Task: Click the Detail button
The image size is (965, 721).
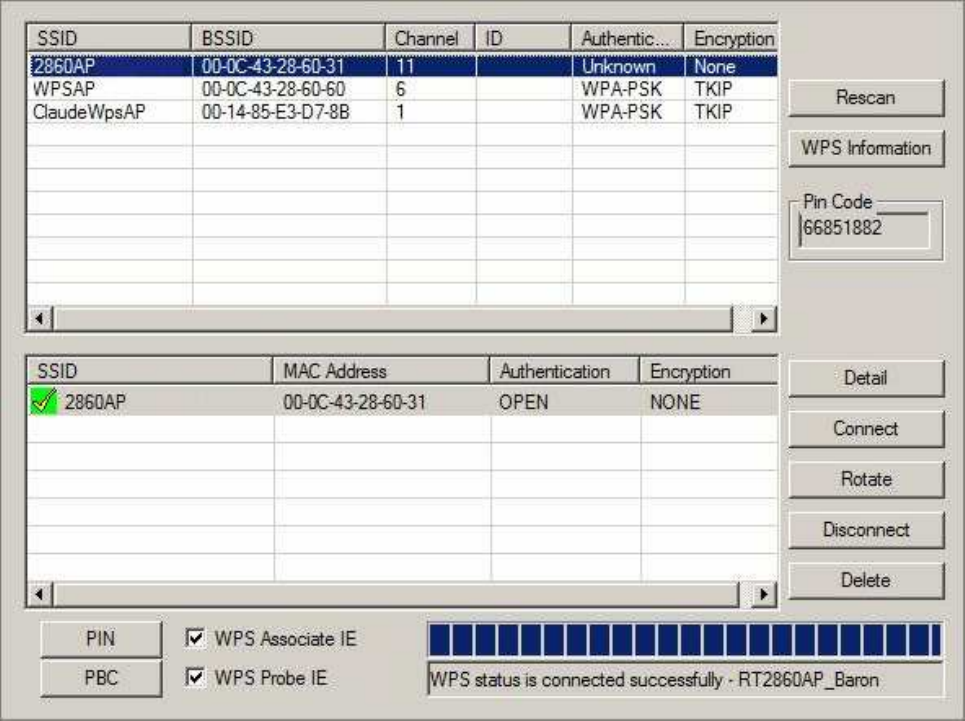Action: click(x=865, y=378)
